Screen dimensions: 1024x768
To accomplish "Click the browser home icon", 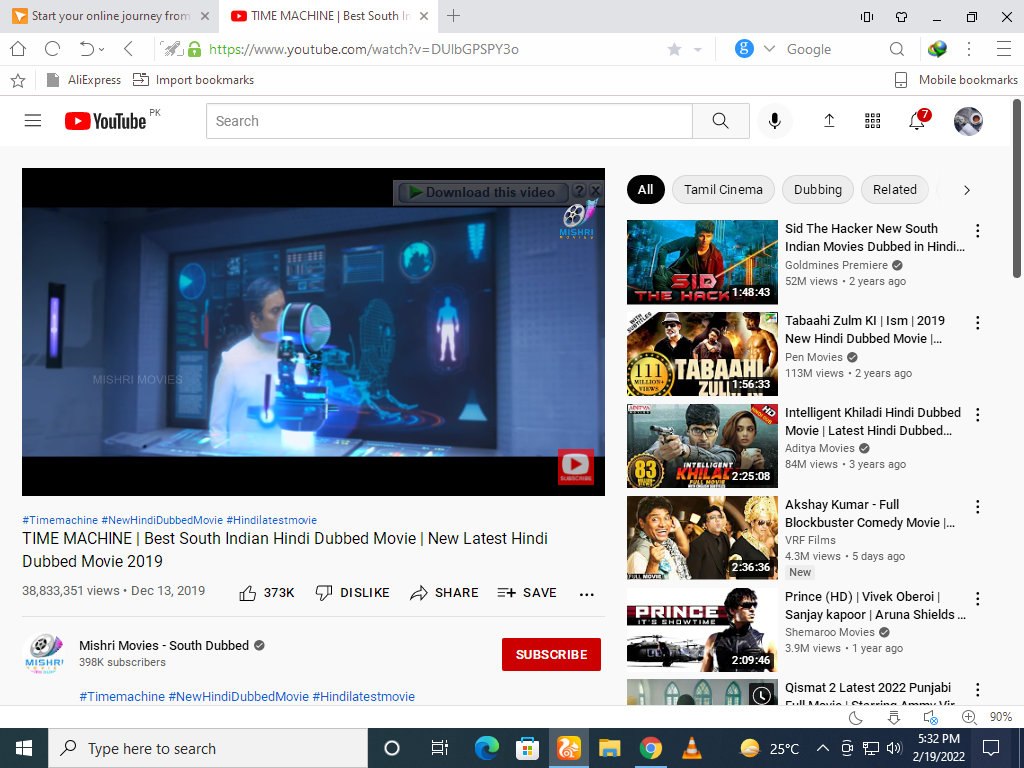I will pos(18,49).
